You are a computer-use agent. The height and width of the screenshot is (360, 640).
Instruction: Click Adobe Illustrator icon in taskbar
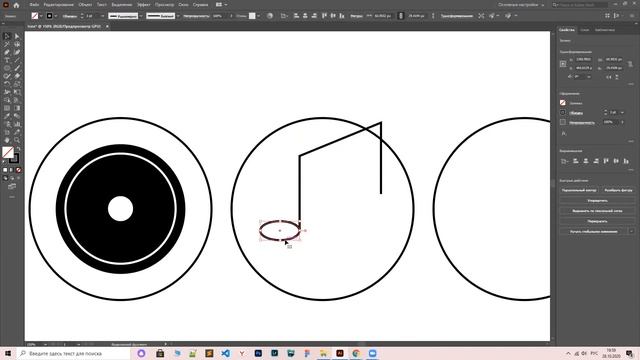coord(340,353)
